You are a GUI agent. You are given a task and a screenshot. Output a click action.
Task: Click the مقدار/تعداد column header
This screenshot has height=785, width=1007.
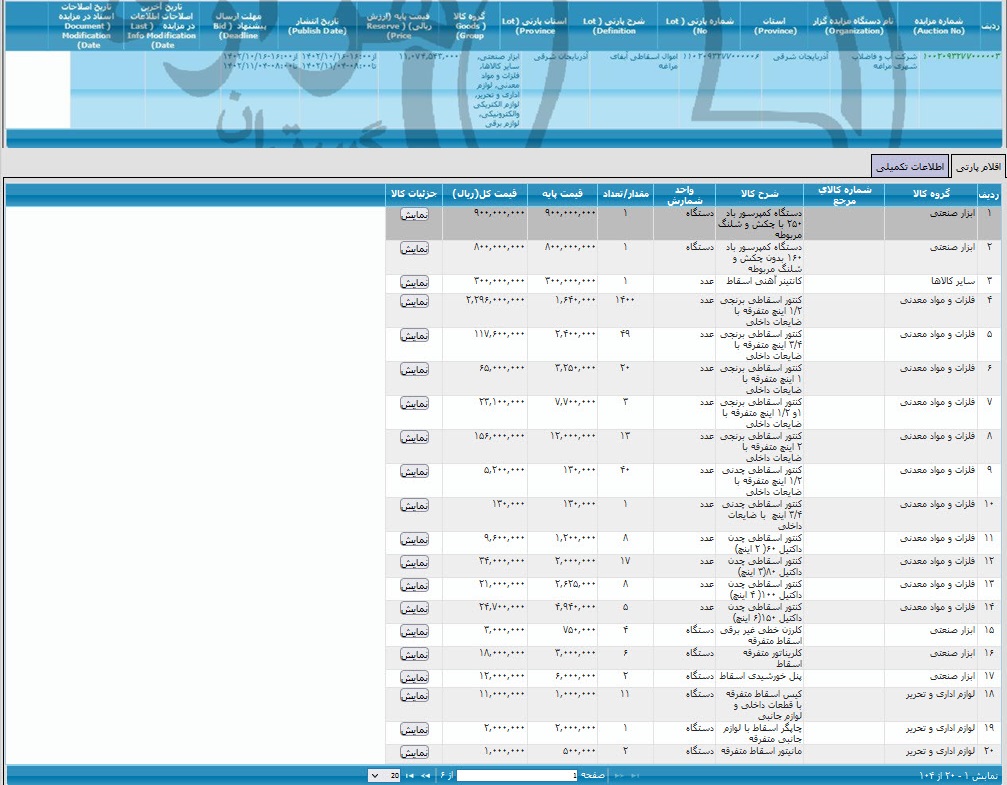point(628,193)
